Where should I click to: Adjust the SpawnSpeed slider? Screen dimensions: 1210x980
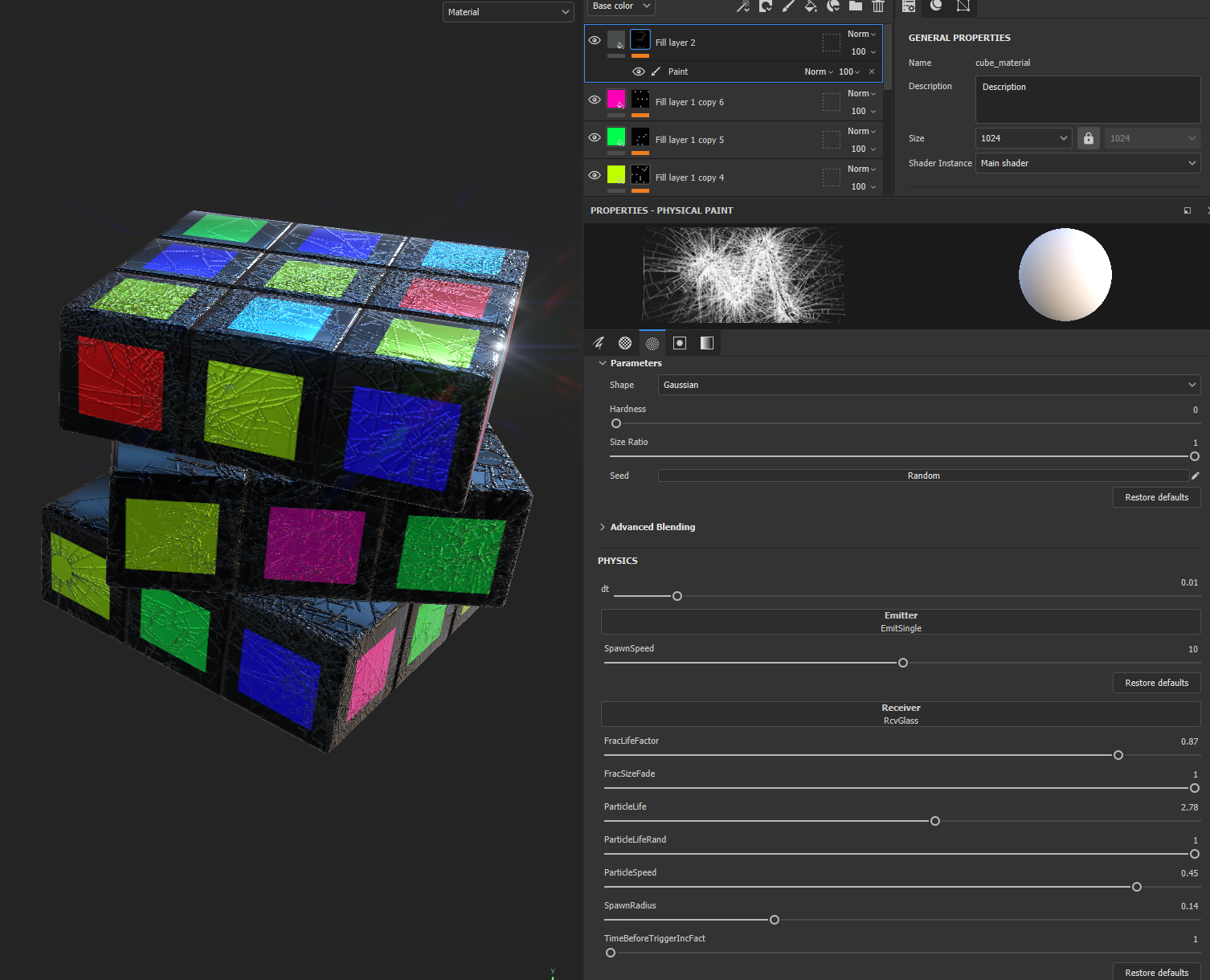click(901, 663)
